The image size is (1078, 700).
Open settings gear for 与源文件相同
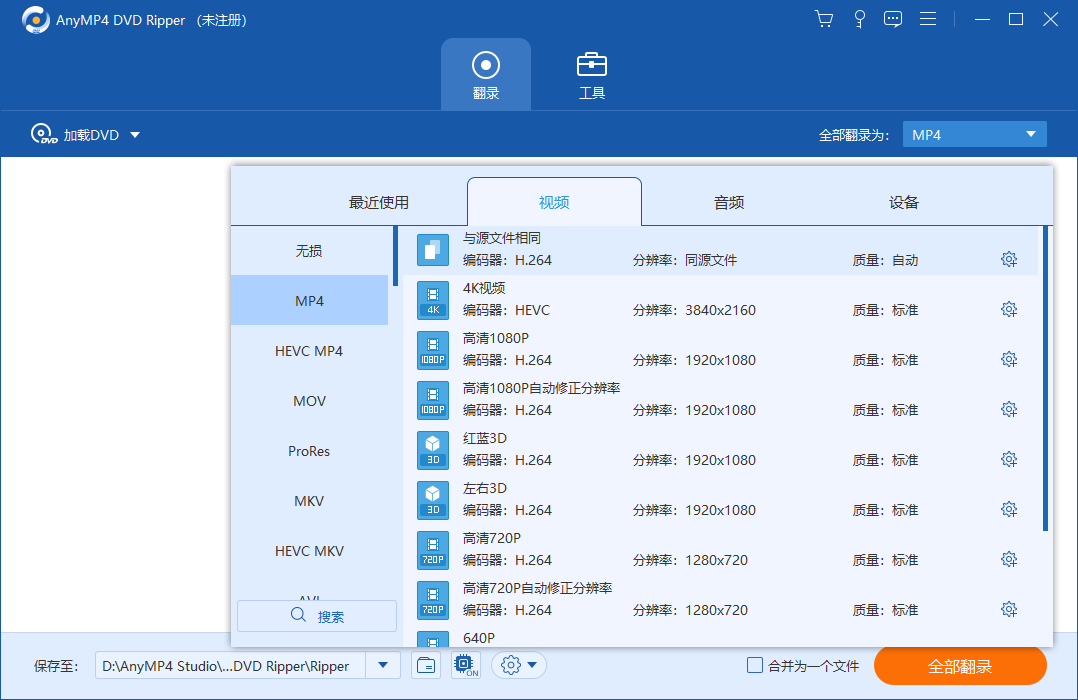tap(1009, 259)
